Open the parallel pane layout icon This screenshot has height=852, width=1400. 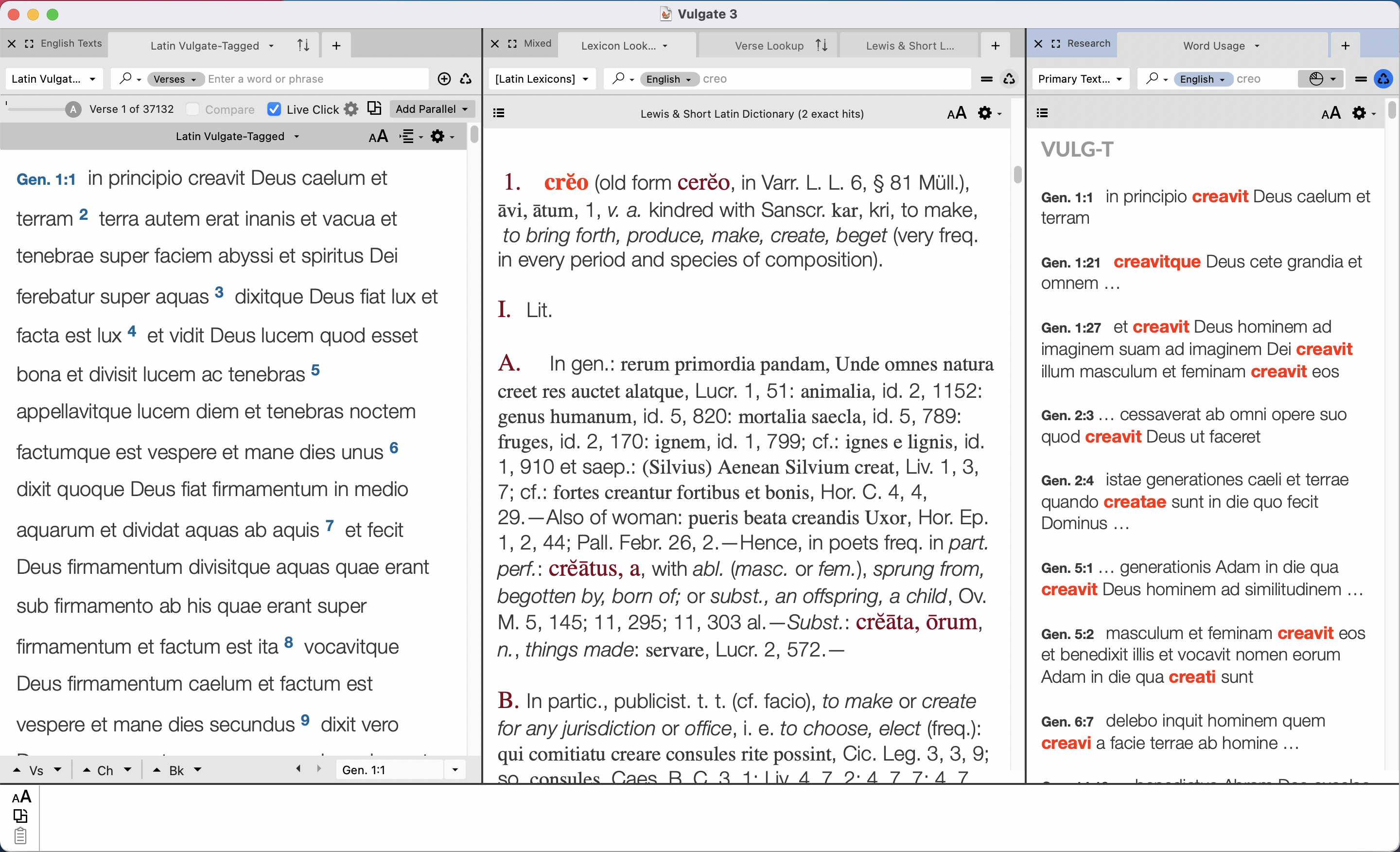374,108
